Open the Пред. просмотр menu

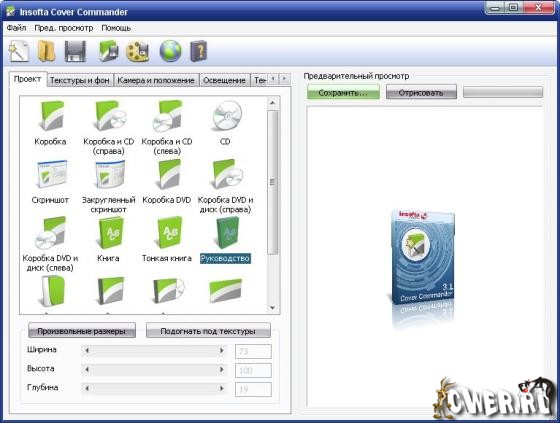pos(64,28)
